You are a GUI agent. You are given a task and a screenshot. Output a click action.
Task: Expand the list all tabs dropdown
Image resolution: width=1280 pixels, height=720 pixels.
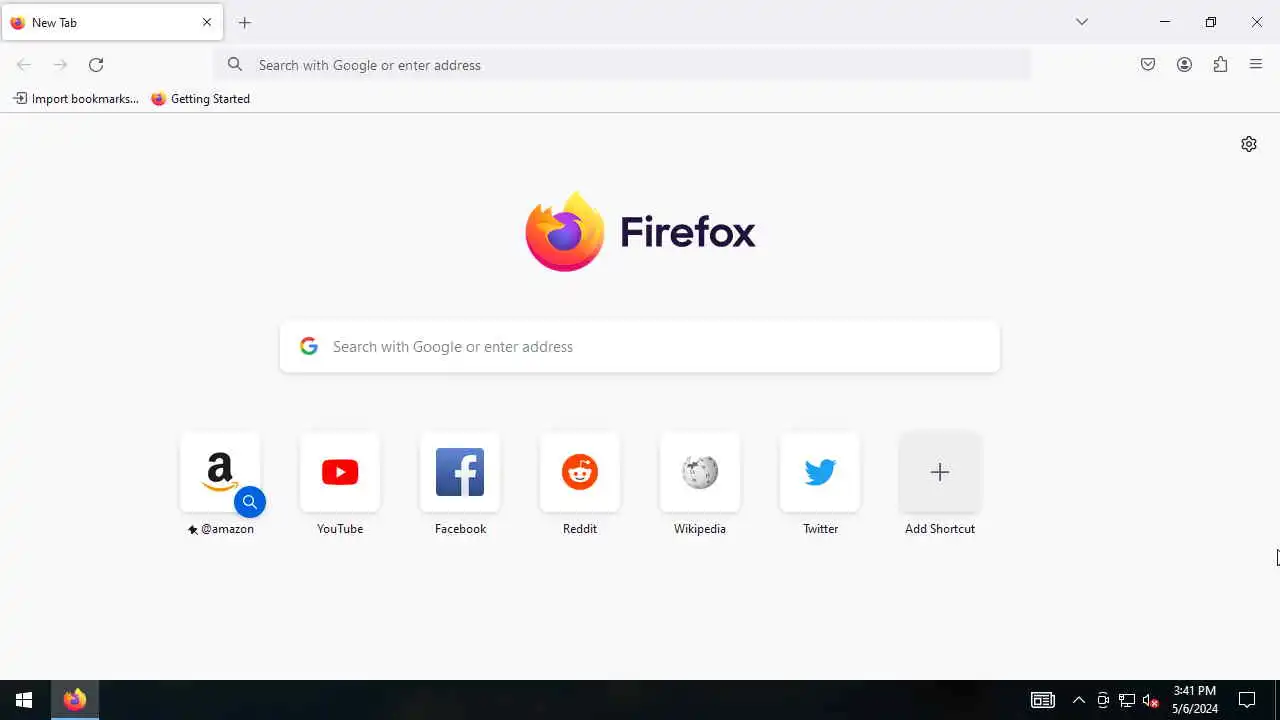[1082, 22]
